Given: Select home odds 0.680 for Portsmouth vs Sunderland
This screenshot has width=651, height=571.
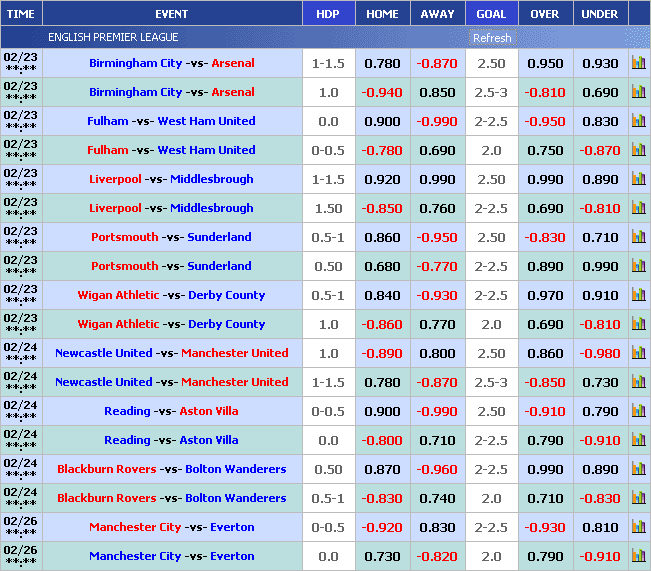Looking at the screenshot, I should [x=382, y=266].
